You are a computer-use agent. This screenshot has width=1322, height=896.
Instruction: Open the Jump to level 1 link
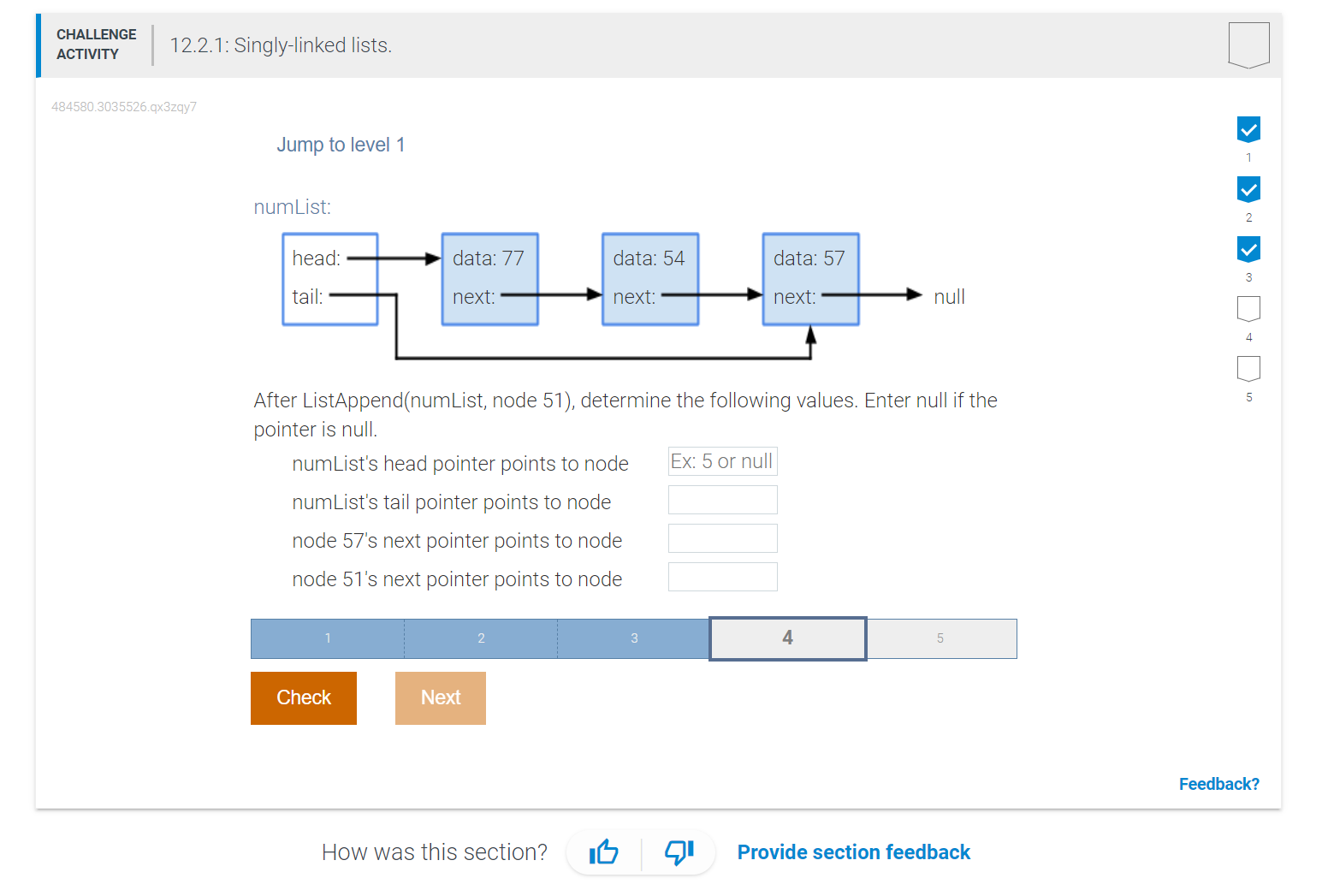coord(341,145)
